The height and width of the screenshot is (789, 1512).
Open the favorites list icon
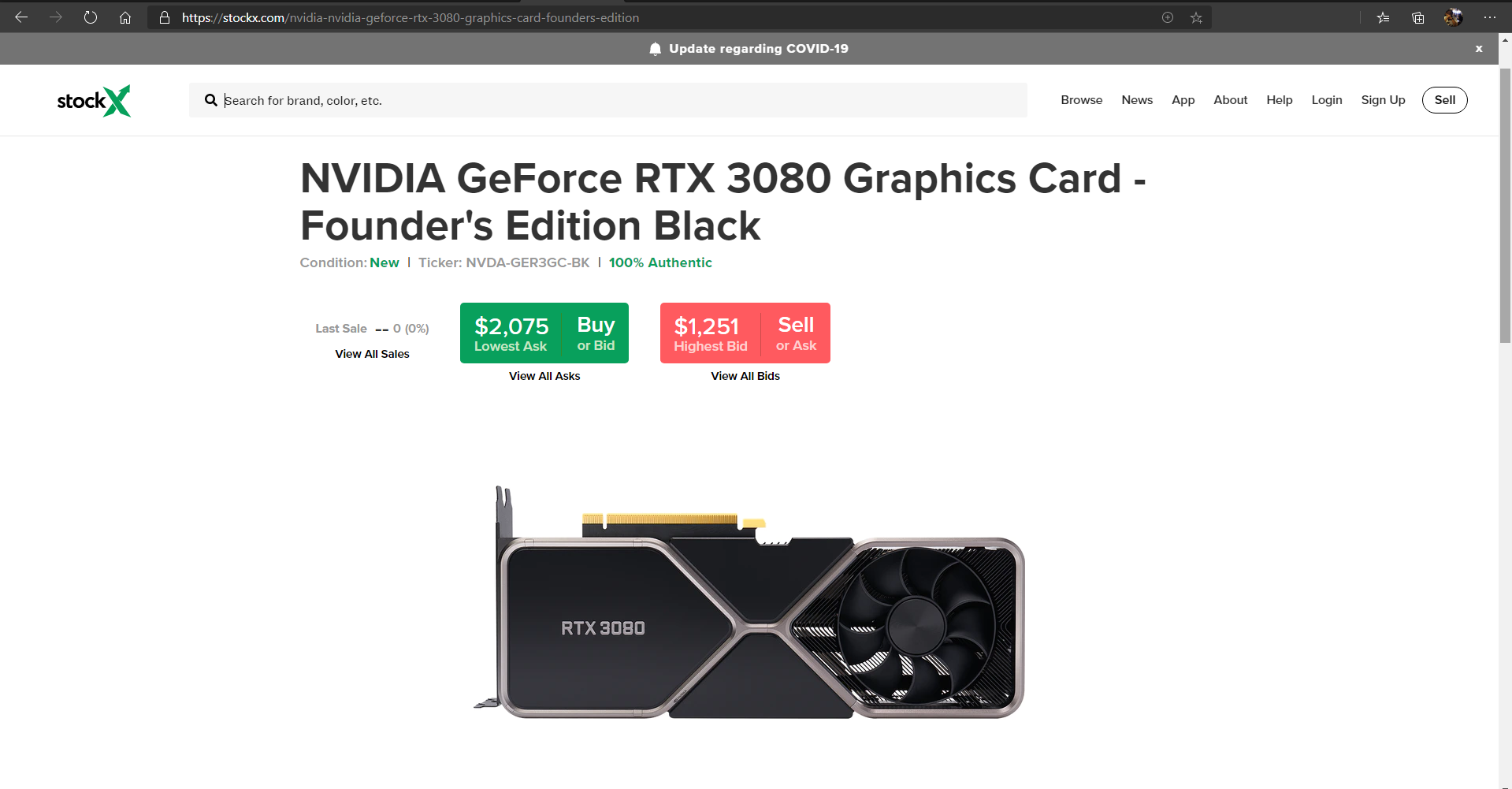point(1384,17)
